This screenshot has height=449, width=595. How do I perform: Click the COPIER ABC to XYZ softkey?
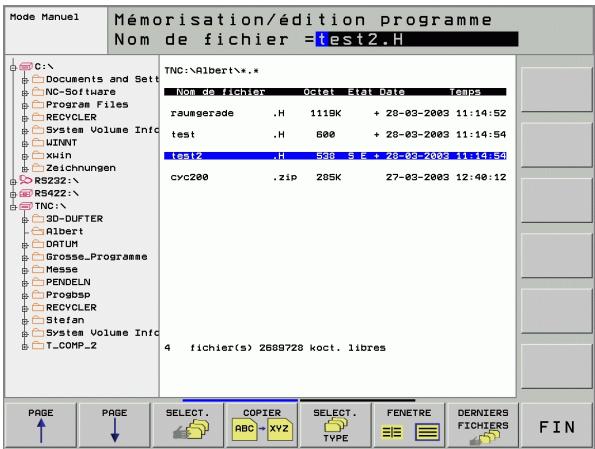click(262, 425)
